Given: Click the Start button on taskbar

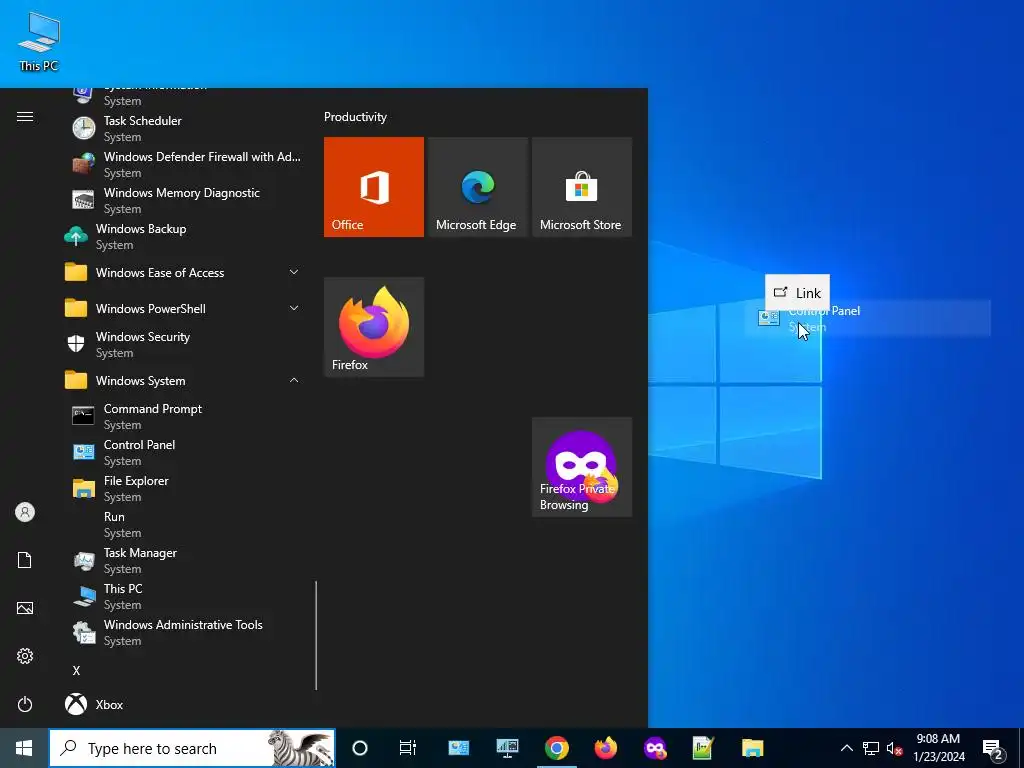Looking at the screenshot, I should pyautogui.click(x=24, y=748).
